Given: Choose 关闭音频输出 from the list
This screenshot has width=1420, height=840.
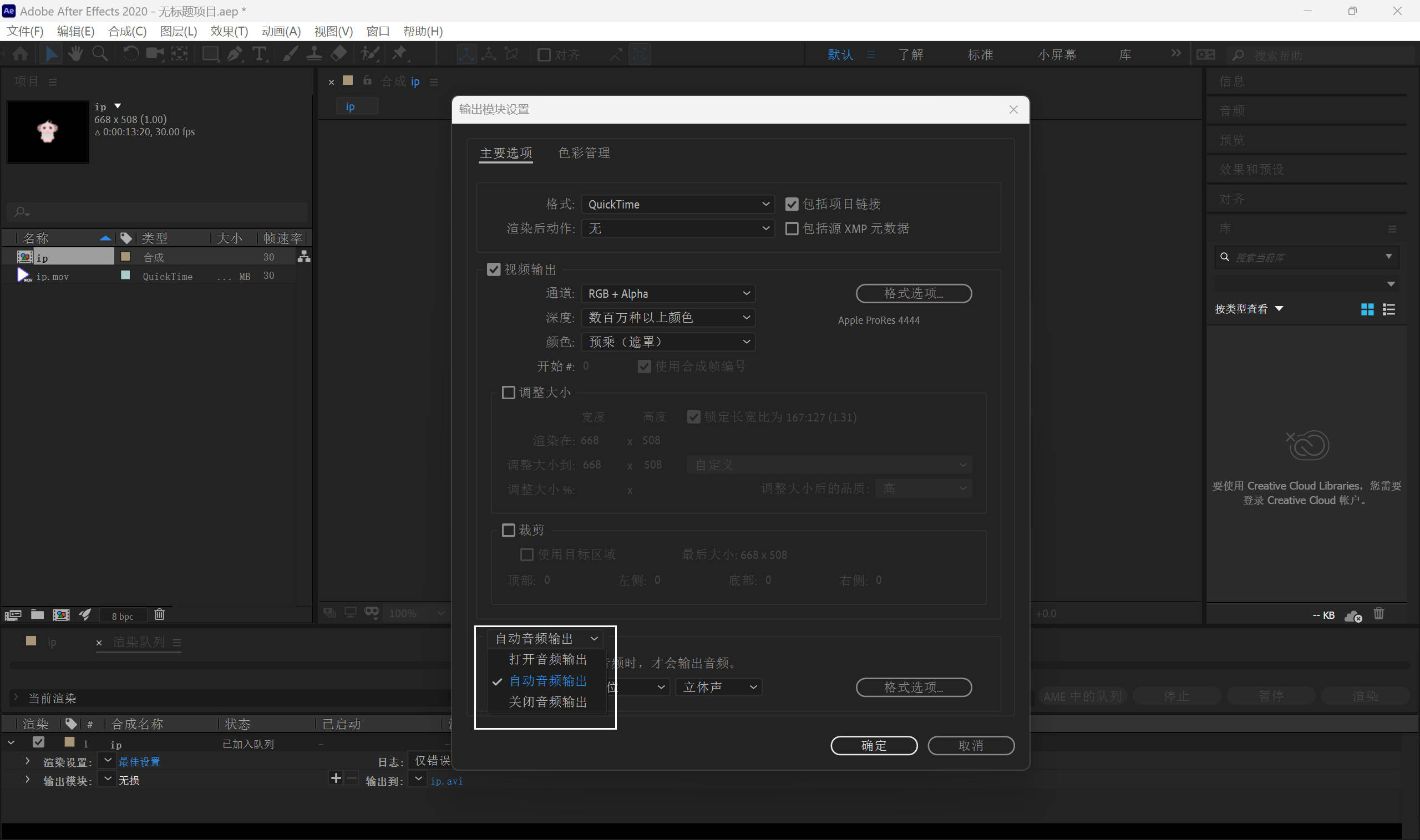Looking at the screenshot, I should 547,702.
